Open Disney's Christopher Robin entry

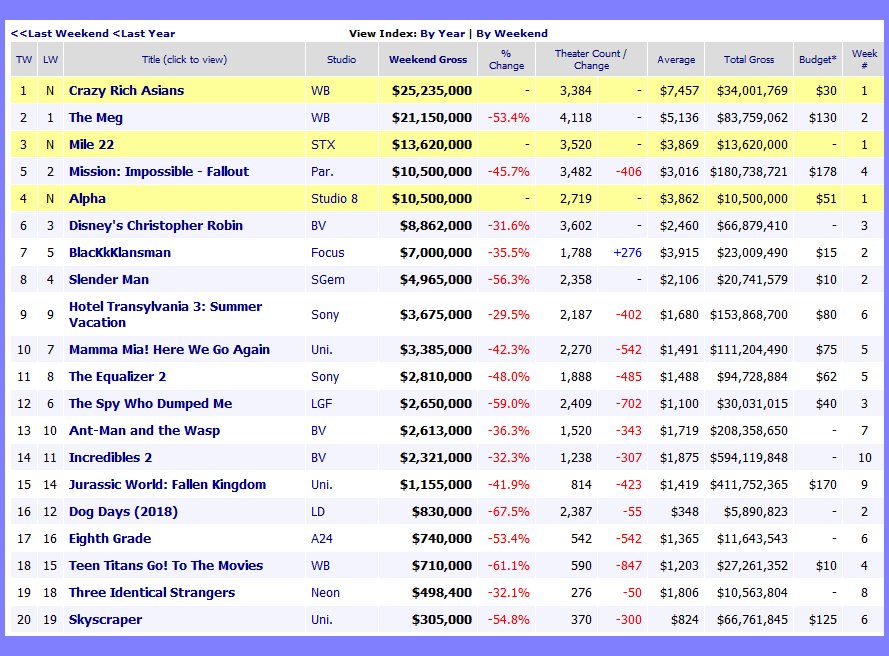click(x=155, y=226)
